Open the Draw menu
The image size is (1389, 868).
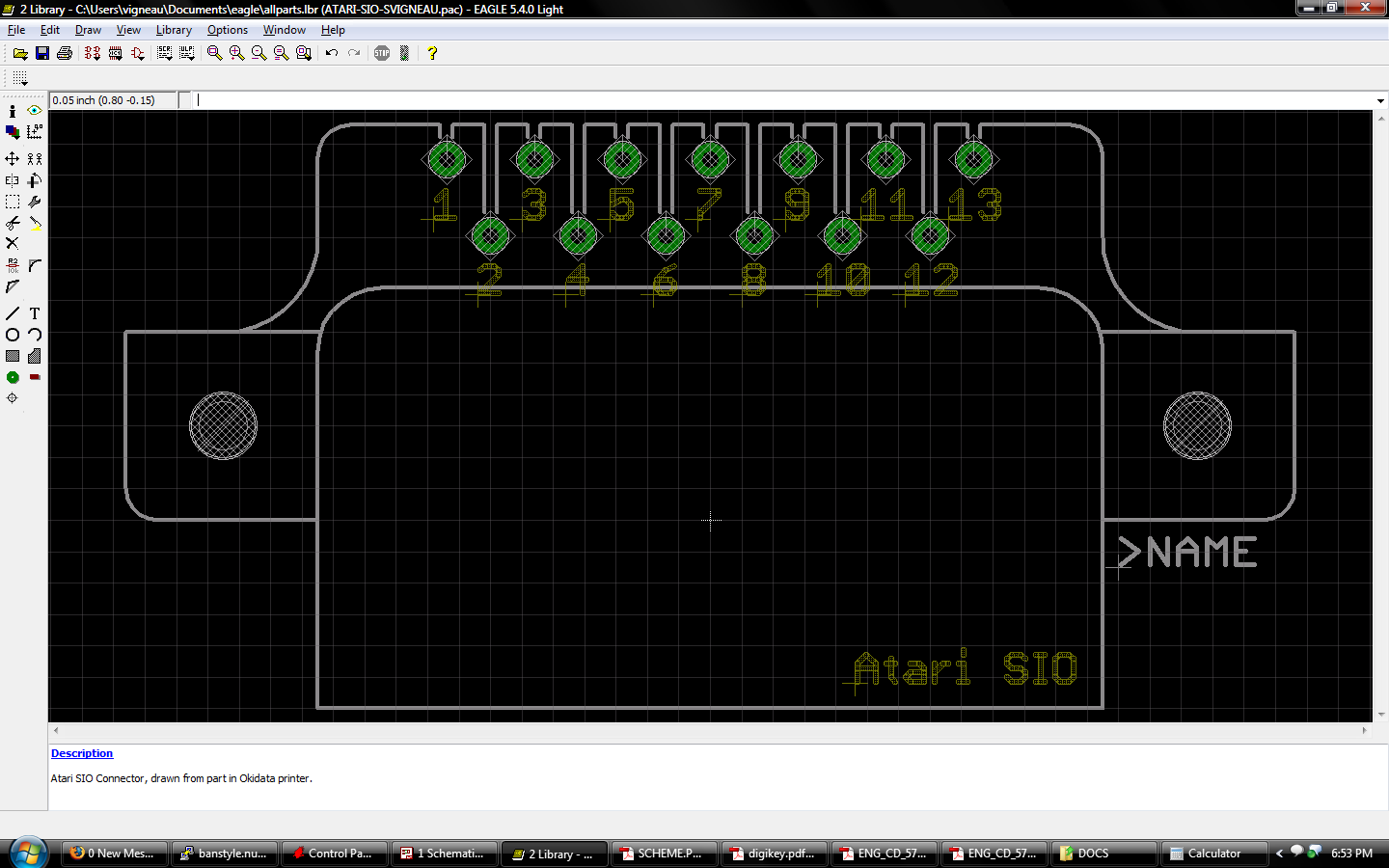pos(88,30)
